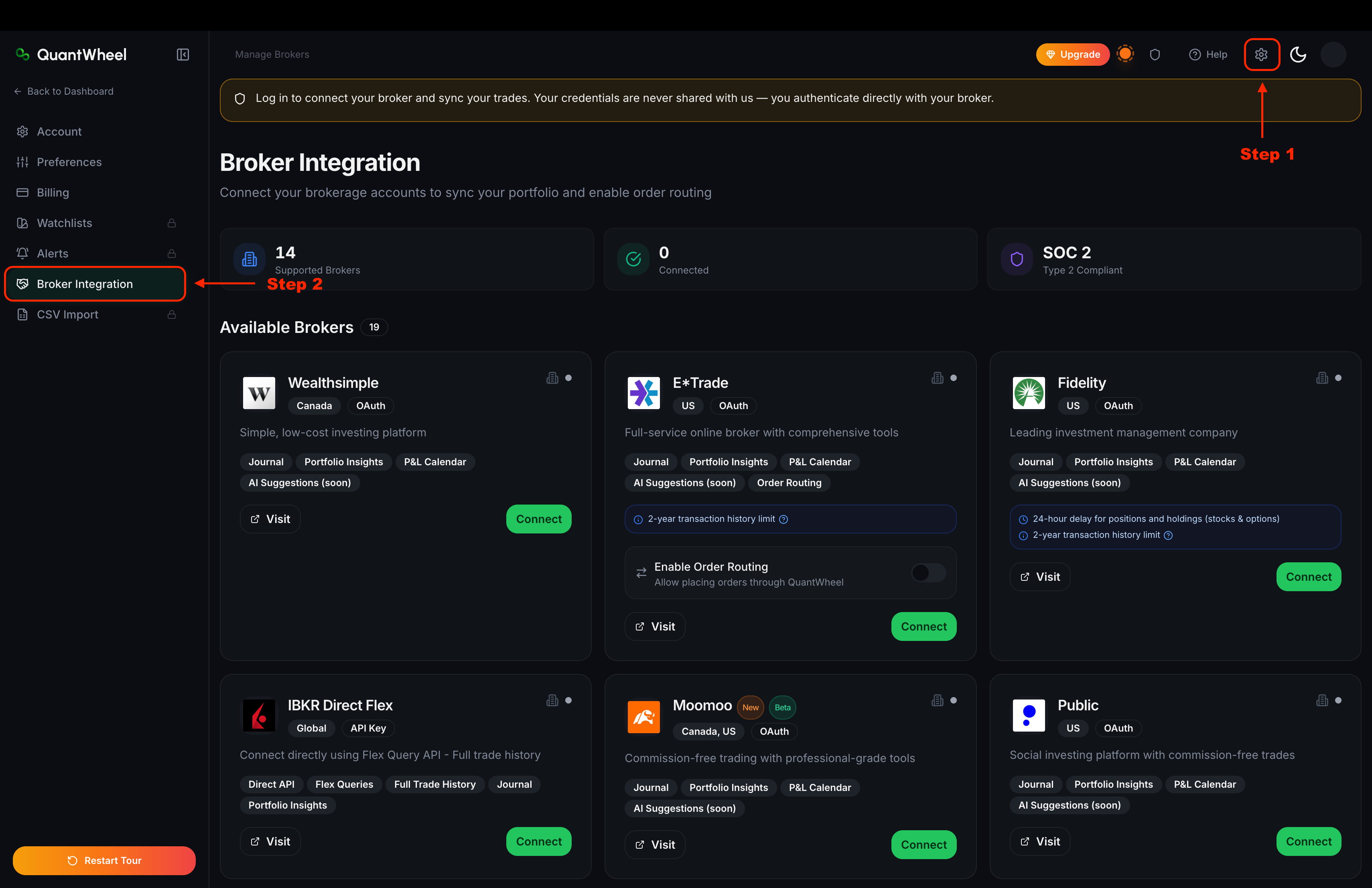Click the Wealthsimple logo
1372x888 pixels.
[x=259, y=393]
